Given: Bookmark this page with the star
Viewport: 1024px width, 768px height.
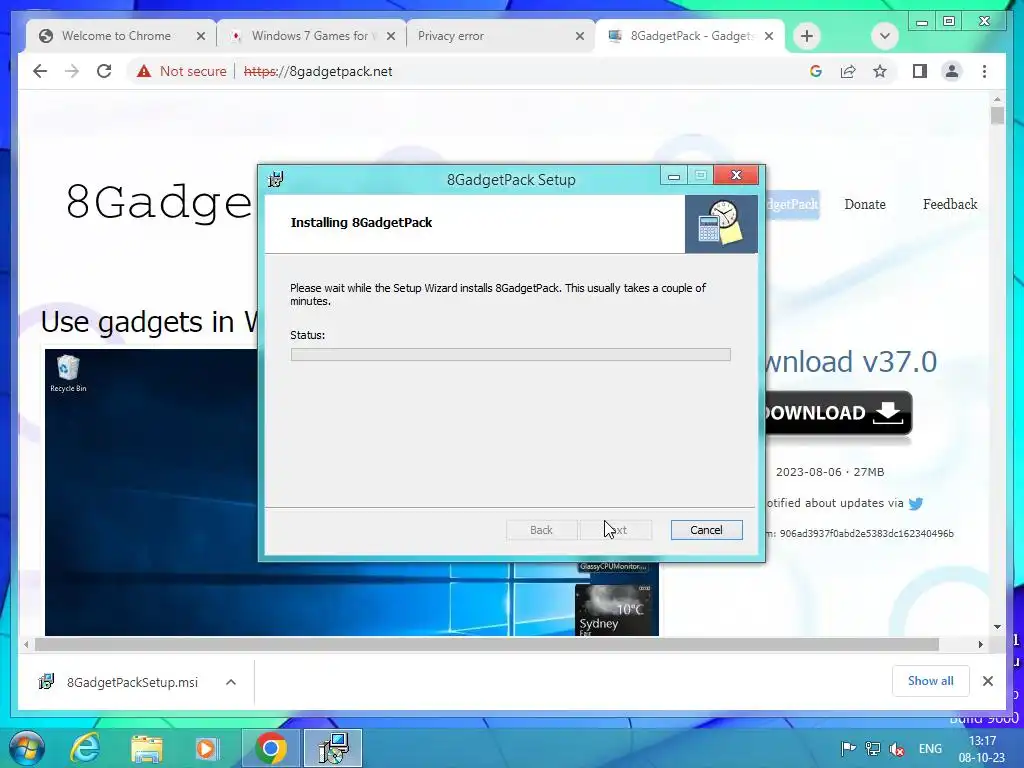Looking at the screenshot, I should pyautogui.click(x=880, y=71).
